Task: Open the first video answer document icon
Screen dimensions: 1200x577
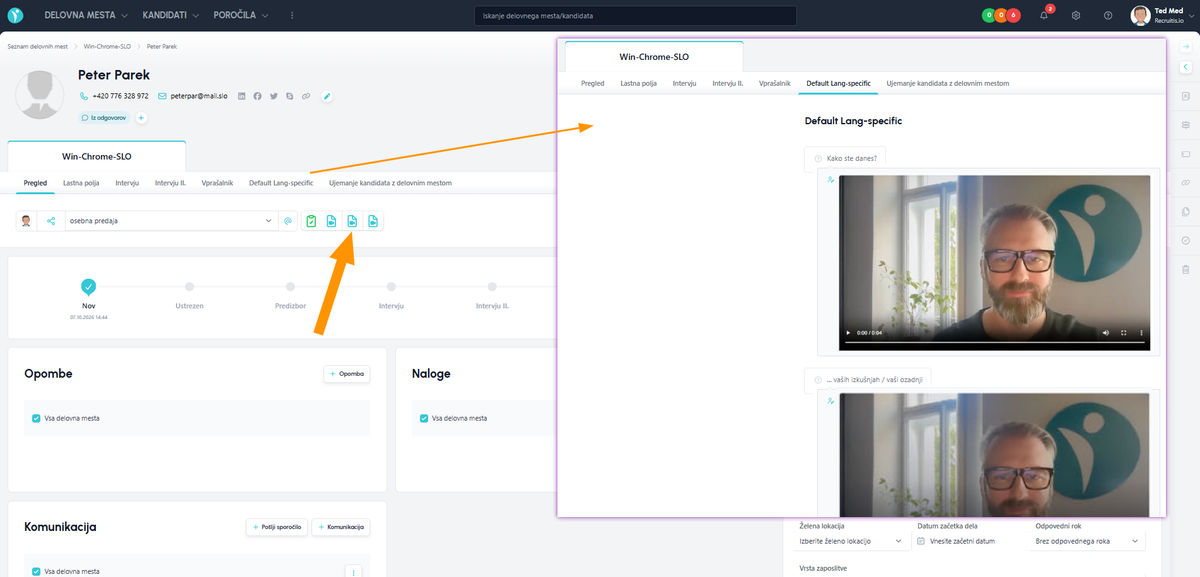Action: (331, 221)
